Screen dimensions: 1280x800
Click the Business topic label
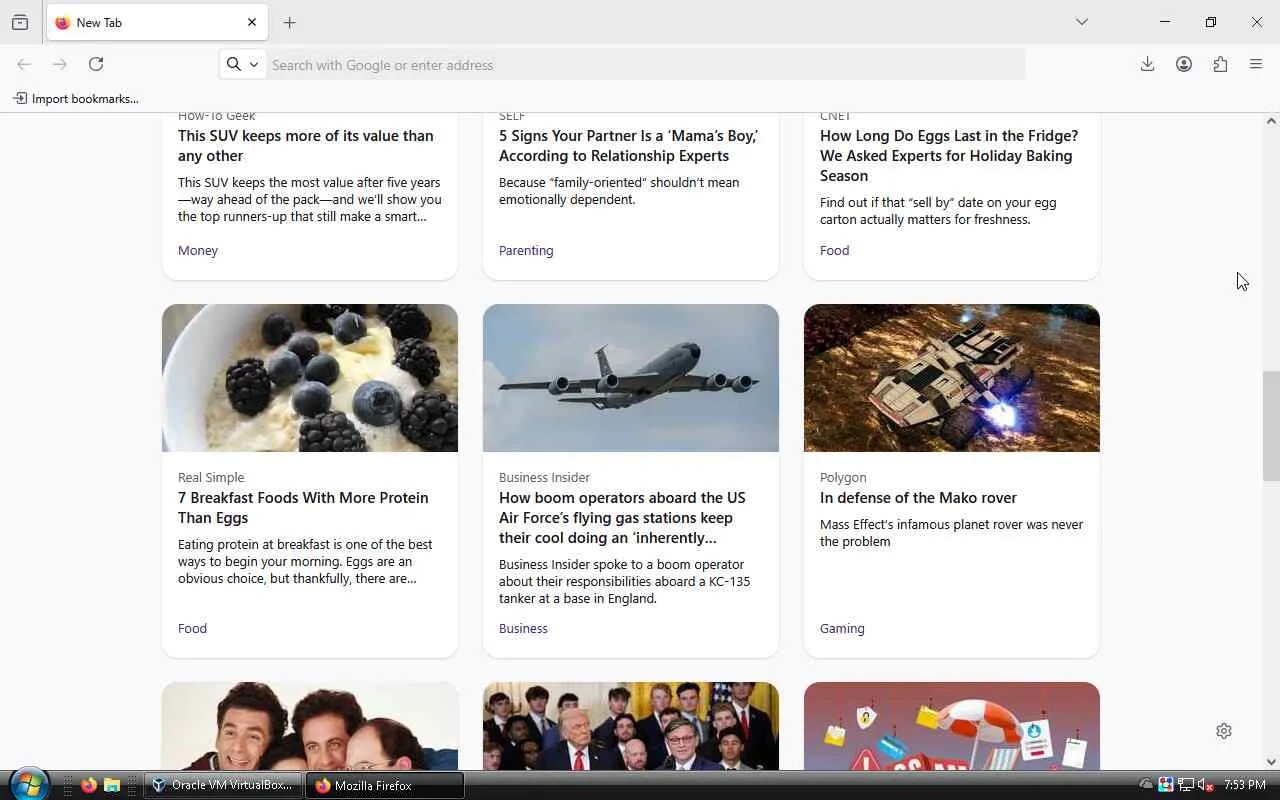click(x=523, y=628)
